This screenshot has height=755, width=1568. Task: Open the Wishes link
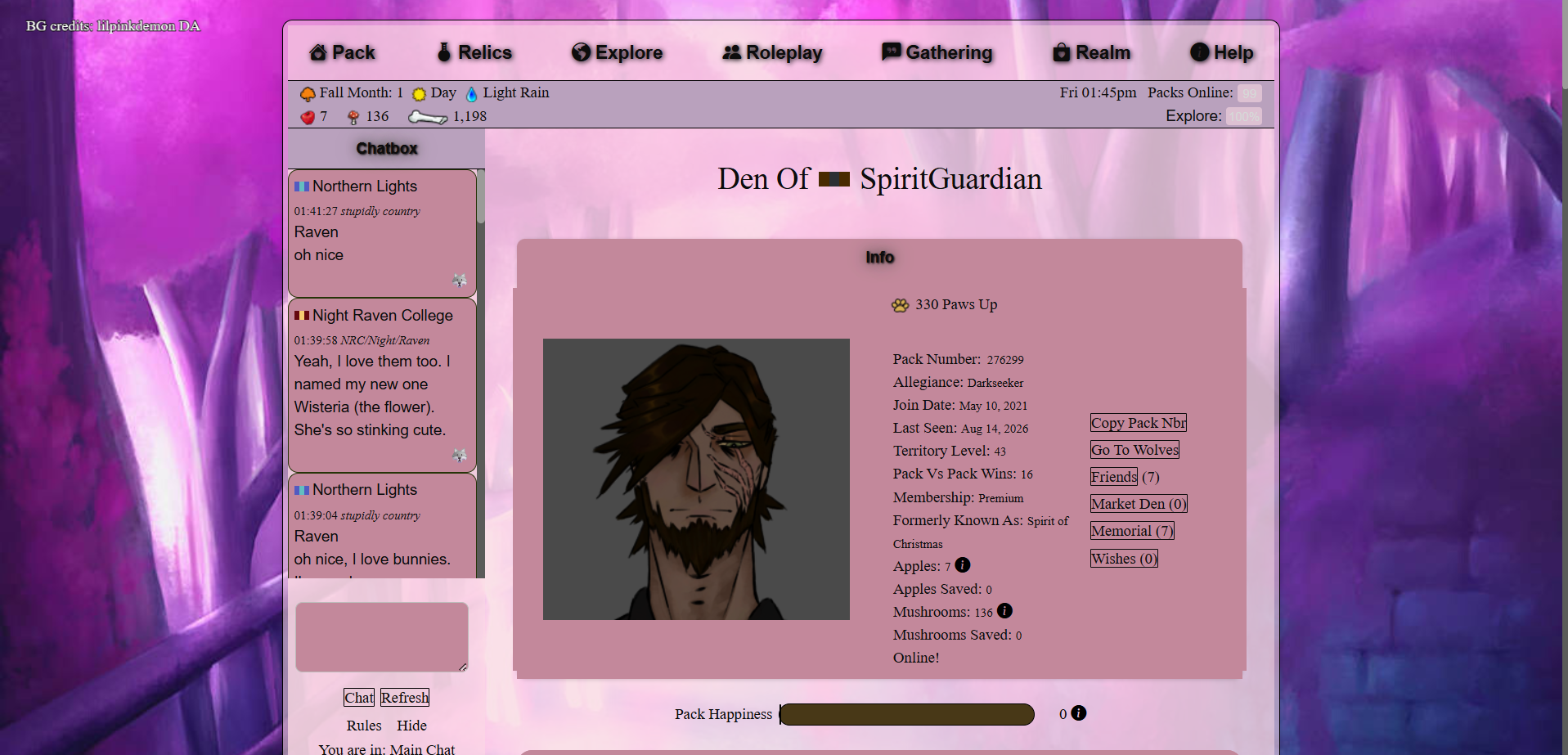tap(1124, 559)
